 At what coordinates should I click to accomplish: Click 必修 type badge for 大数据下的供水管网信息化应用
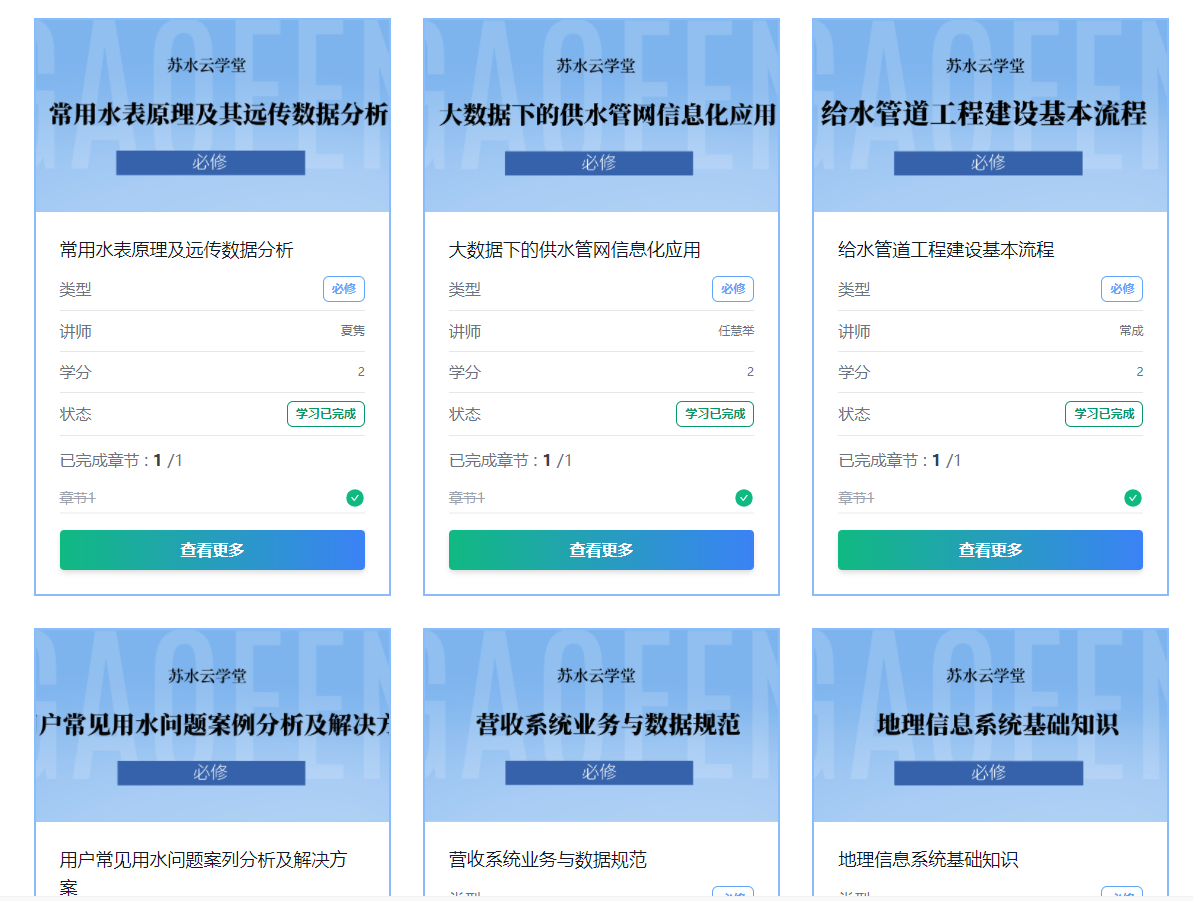[x=733, y=289]
